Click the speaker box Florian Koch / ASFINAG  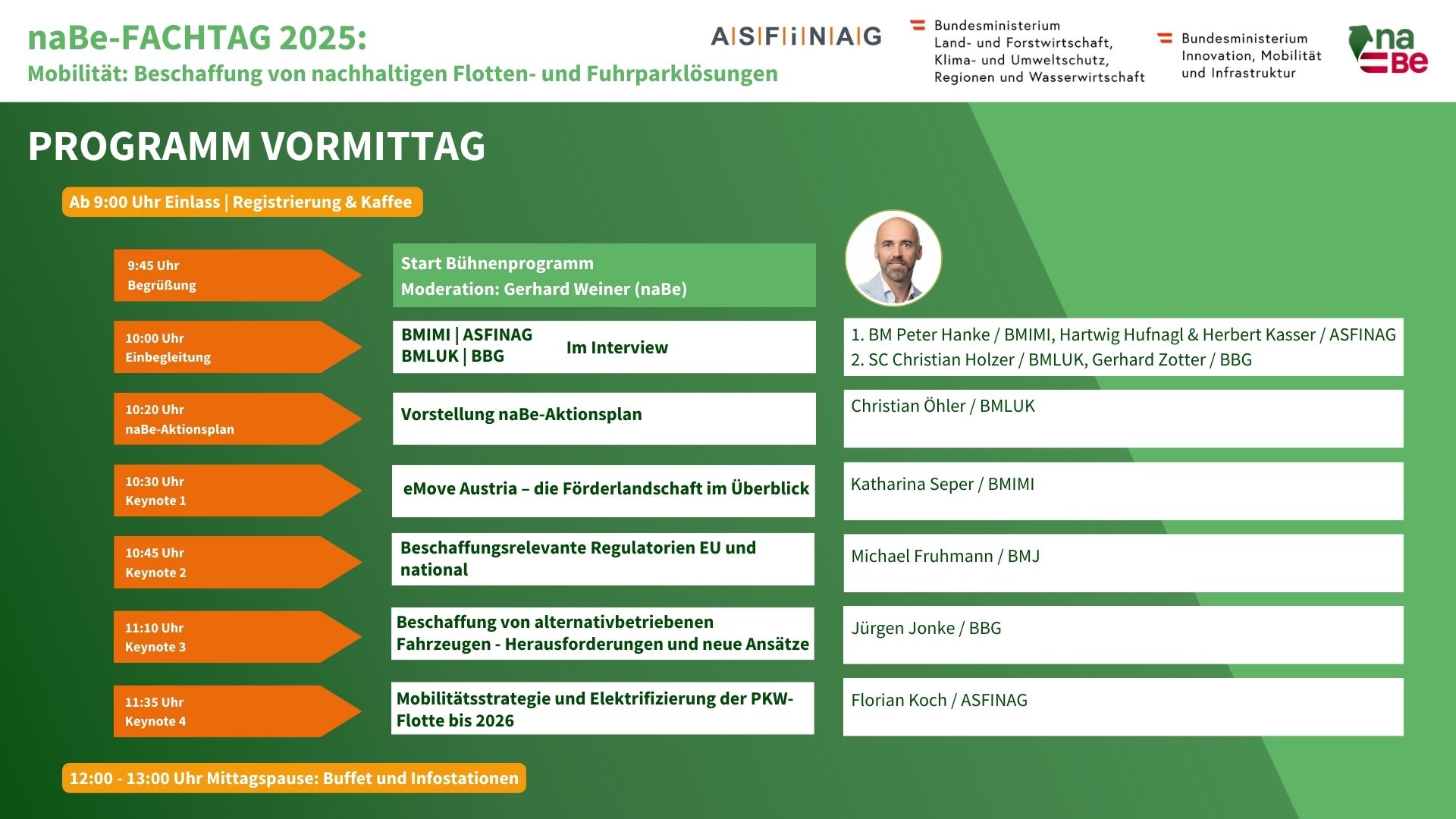click(1122, 707)
